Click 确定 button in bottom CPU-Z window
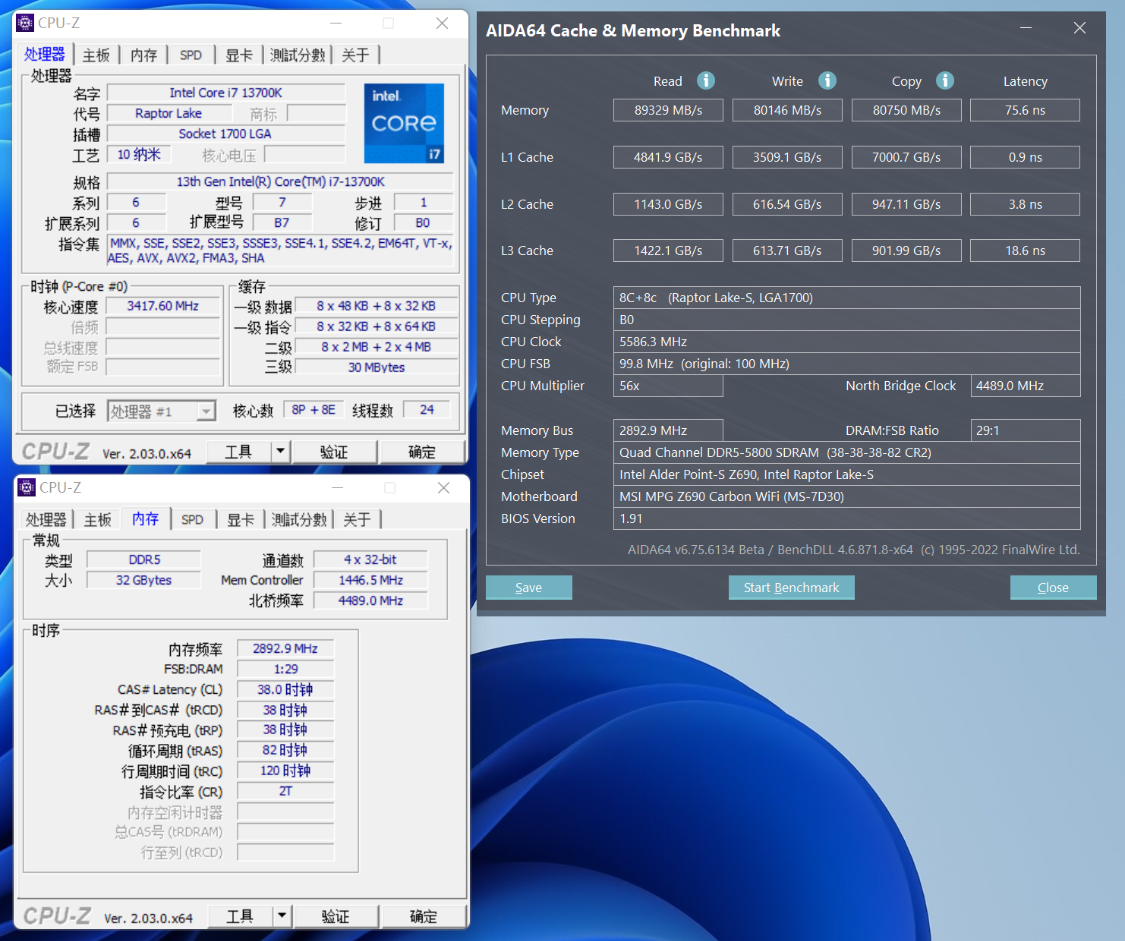 coord(423,916)
